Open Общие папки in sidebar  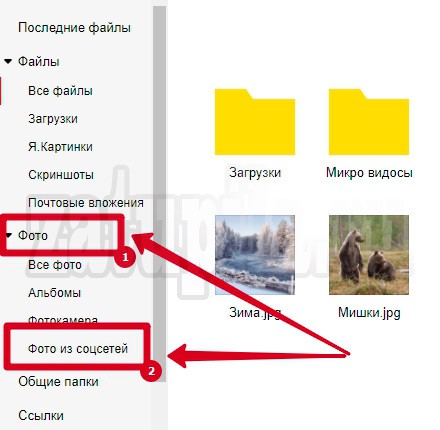pos(58,382)
